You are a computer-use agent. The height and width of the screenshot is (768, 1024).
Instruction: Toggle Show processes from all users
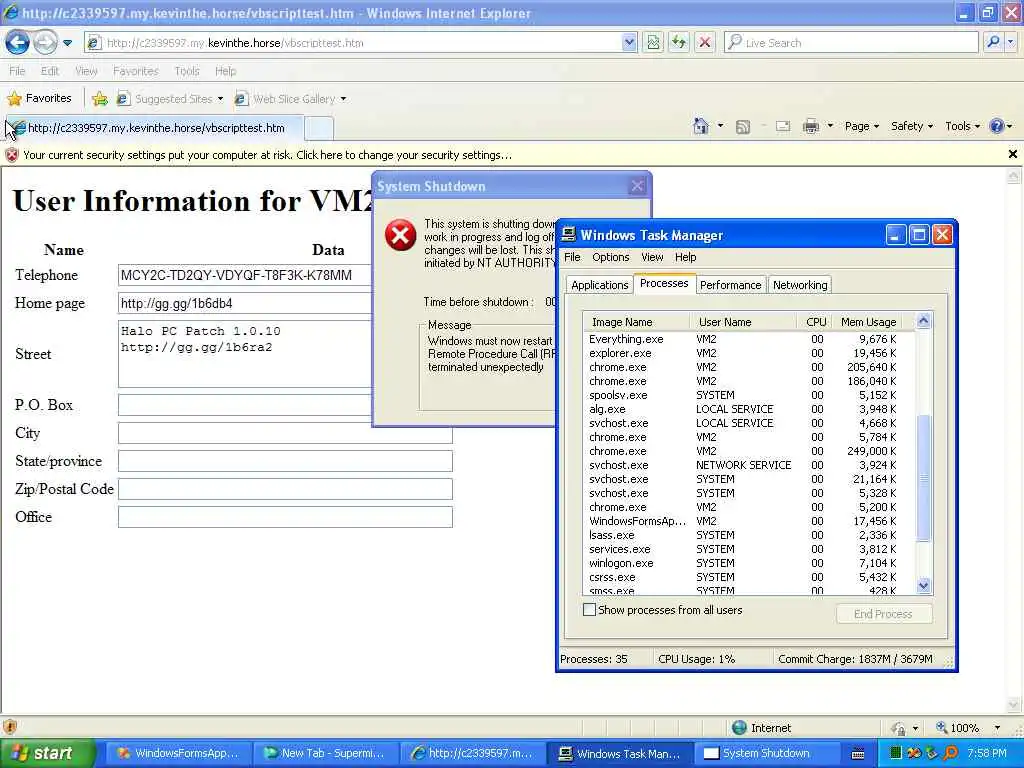click(x=589, y=610)
